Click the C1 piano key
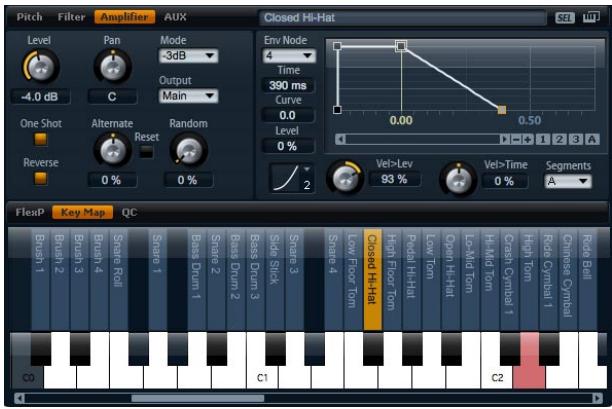The width and height of the screenshot is (612, 409). (x=262, y=377)
